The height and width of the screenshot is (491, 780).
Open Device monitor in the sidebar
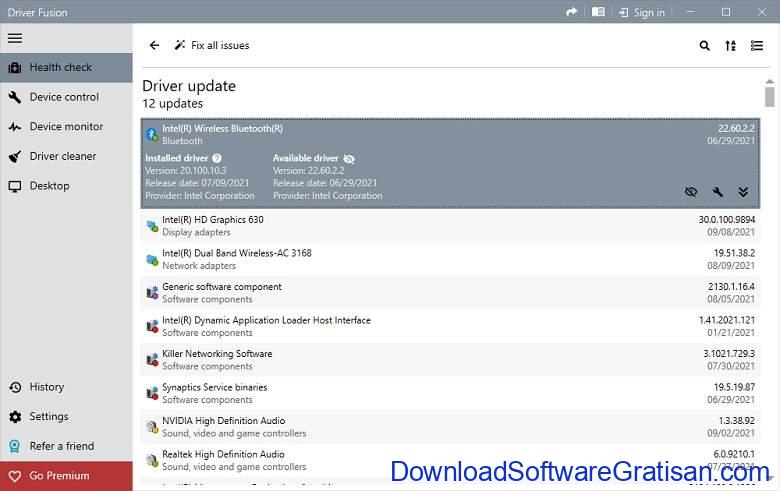pos(66,126)
